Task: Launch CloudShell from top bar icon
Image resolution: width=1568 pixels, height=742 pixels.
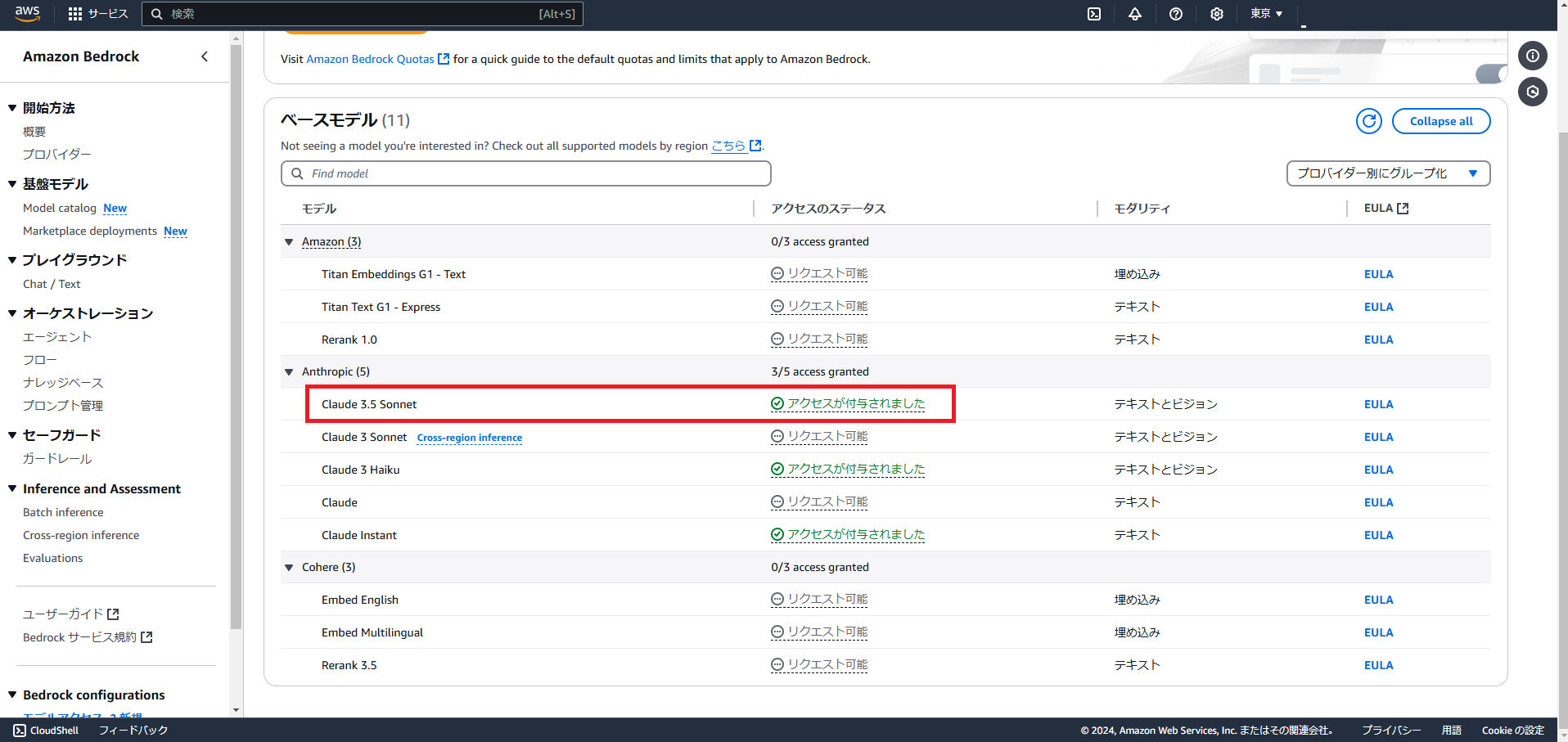Action: pyautogui.click(x=1094, y=14)
